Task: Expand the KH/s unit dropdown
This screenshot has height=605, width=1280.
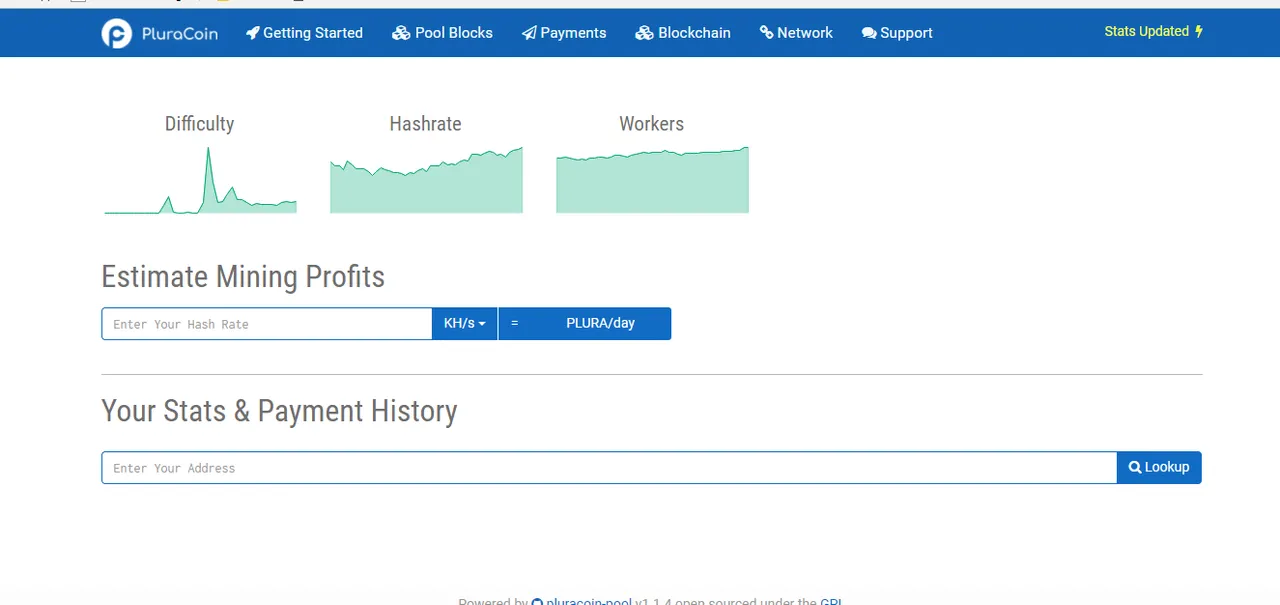Action: 464,324
